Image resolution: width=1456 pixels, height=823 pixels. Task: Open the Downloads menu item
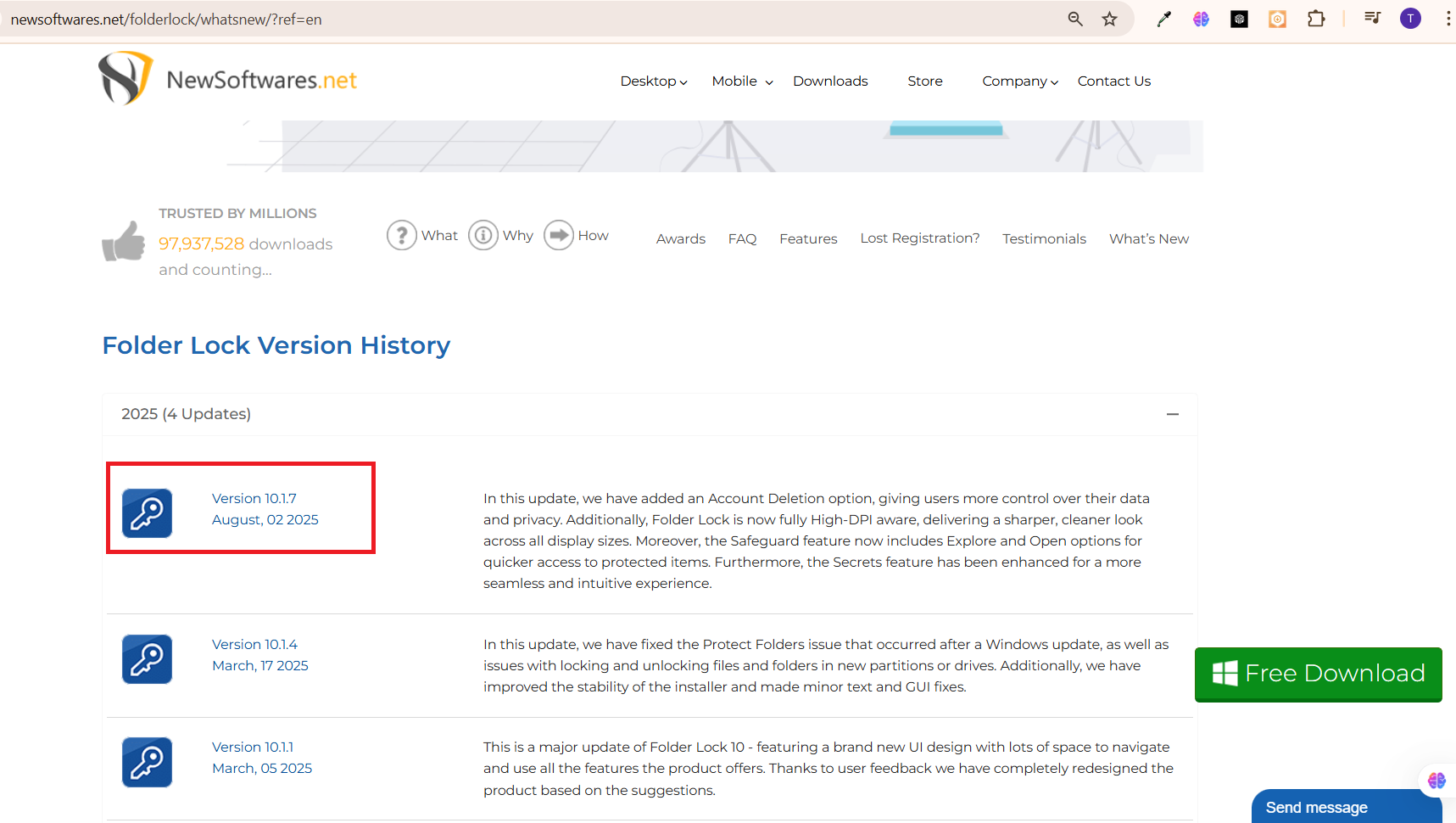pyautogui.click(x=830, y=81)
